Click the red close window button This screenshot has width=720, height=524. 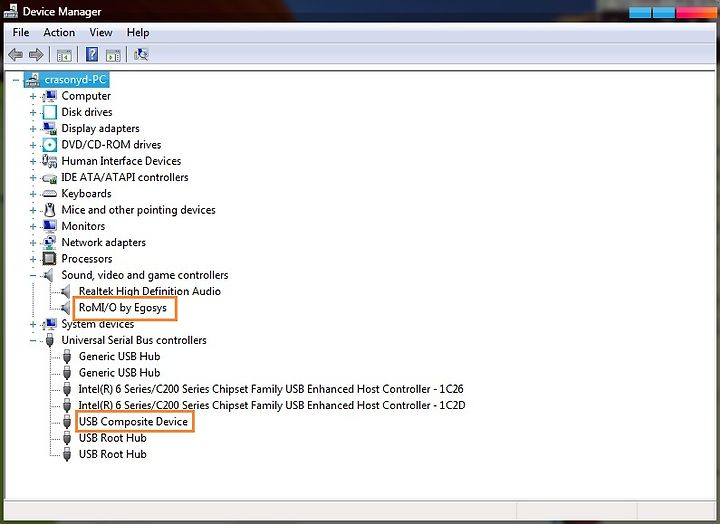click(699, 12)
